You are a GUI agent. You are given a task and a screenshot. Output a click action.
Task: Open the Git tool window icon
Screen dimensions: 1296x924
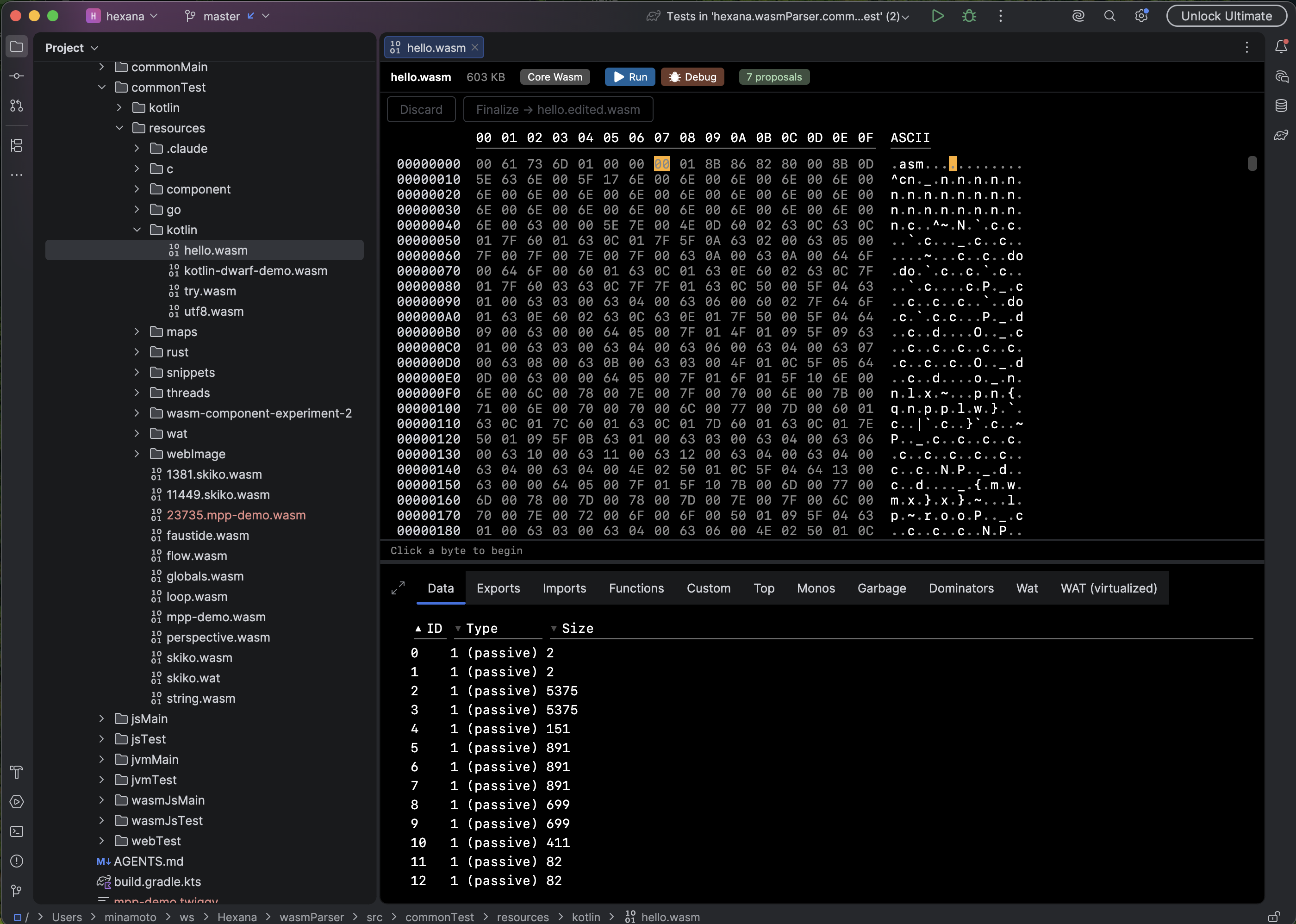pos(17,890)
